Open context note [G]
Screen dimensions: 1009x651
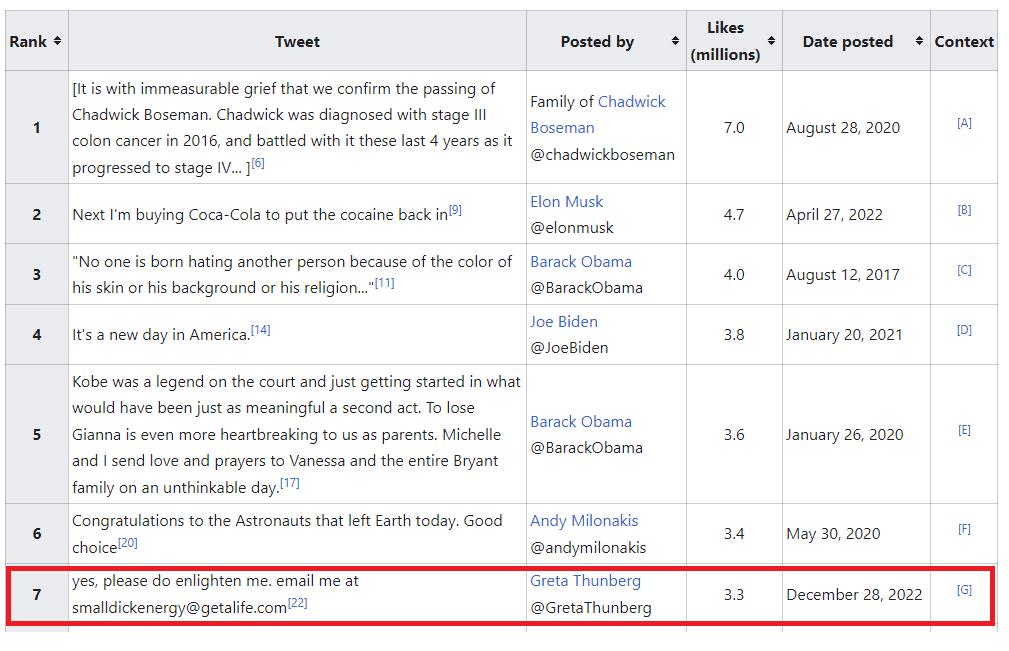pos(964,590)
